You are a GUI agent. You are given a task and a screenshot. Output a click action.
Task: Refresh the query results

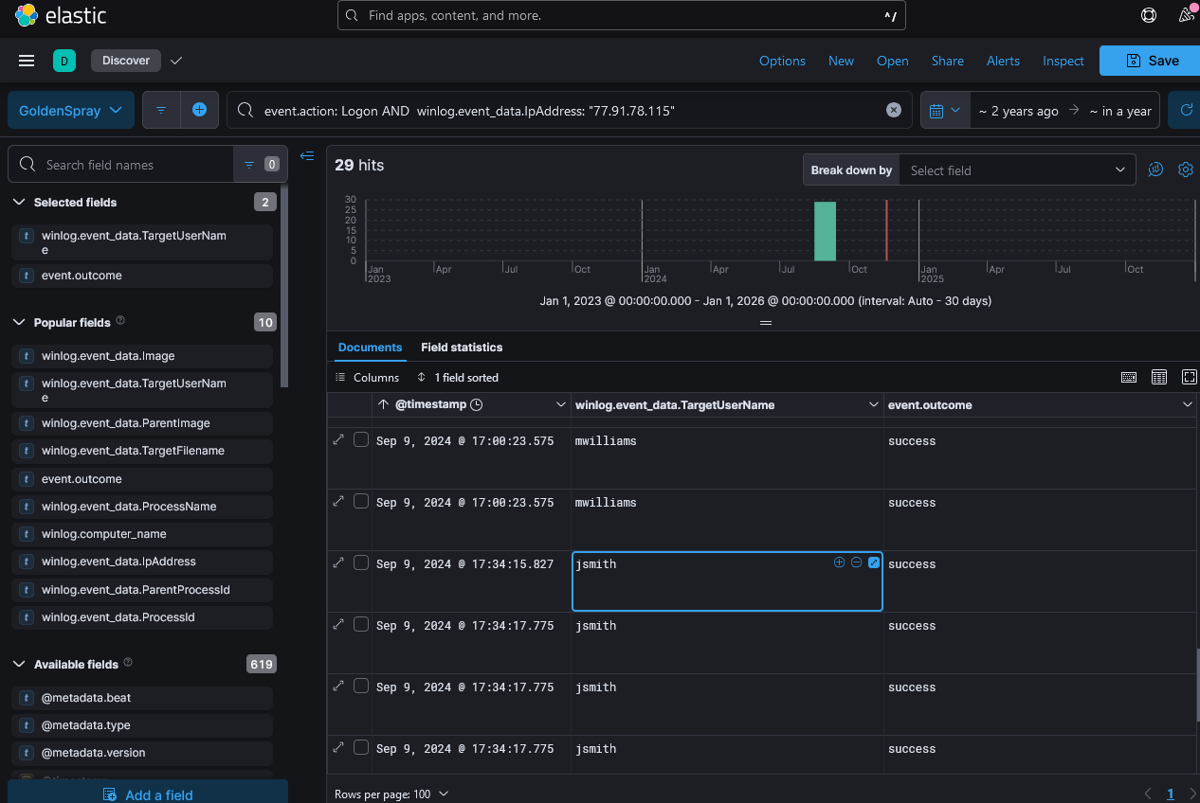(1186, 110)
